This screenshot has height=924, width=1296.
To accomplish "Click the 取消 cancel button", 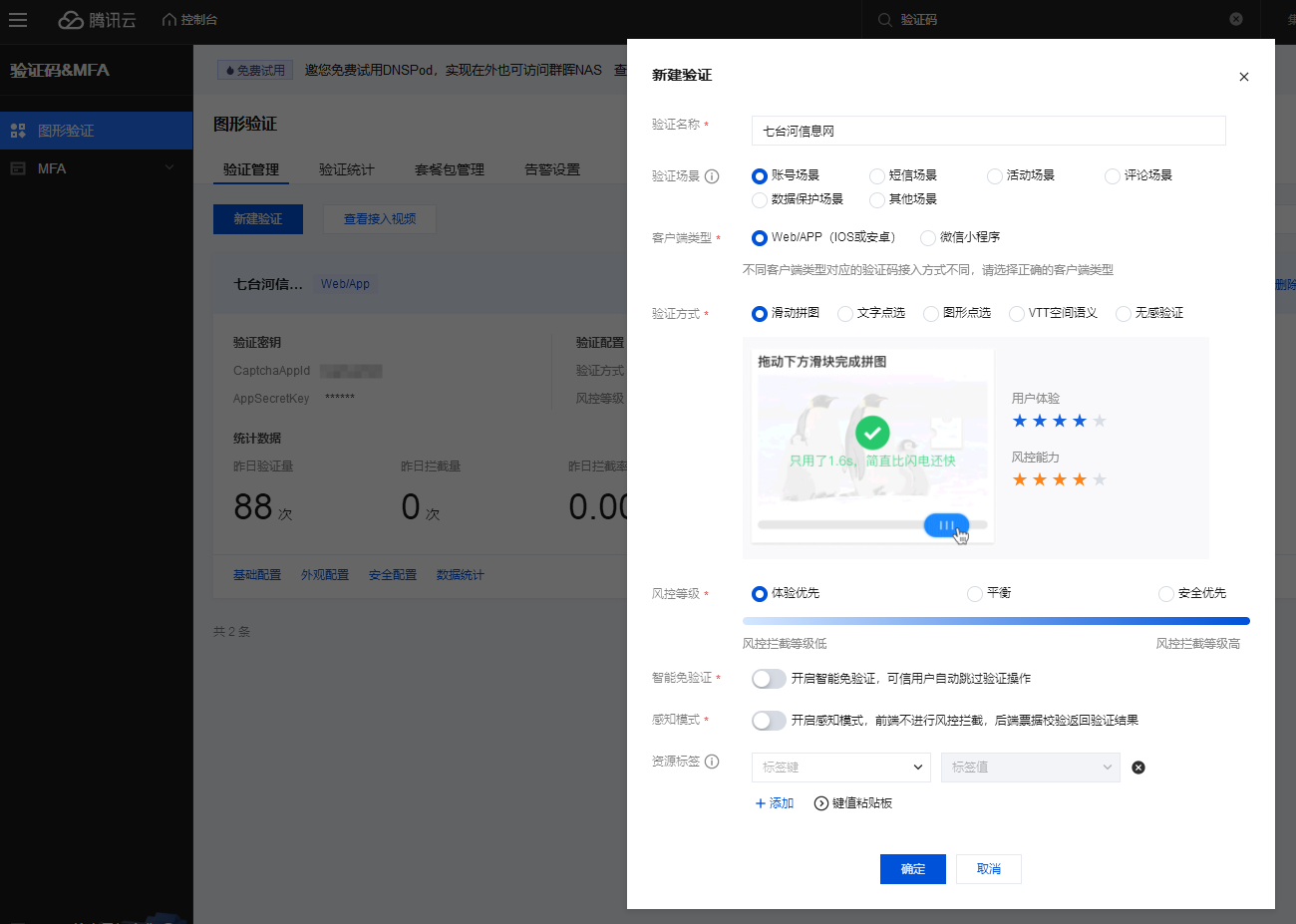I will click(x=988, y=869).
